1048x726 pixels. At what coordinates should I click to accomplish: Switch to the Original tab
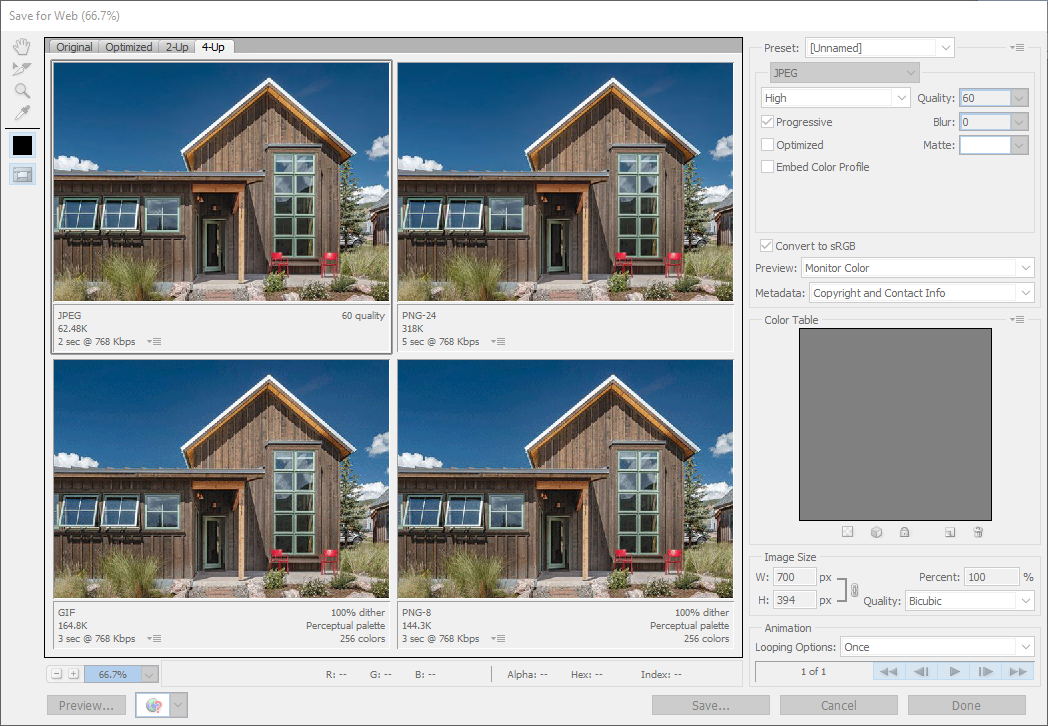point(74,47)
